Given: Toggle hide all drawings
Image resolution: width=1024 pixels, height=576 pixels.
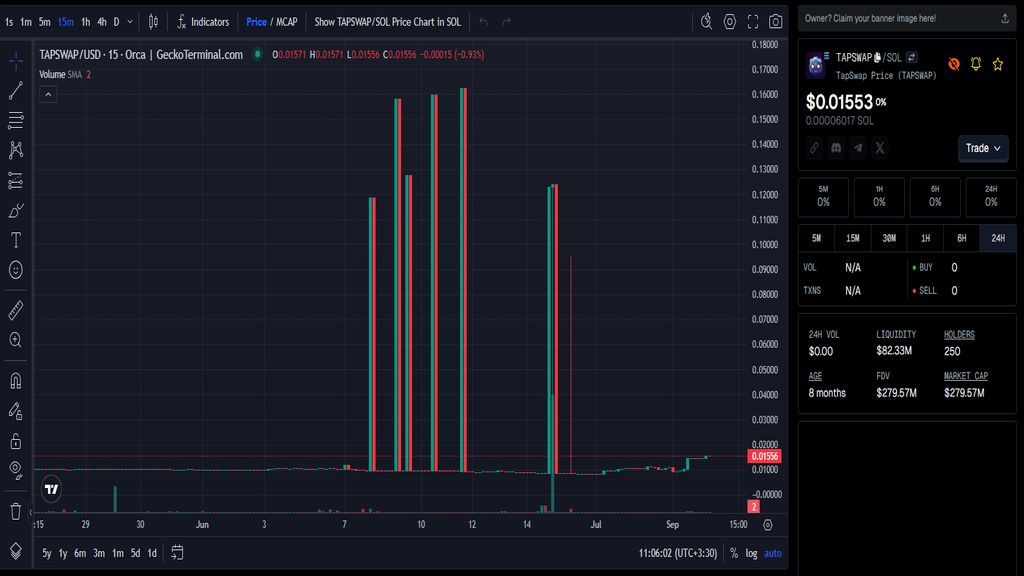Looking at the screenshot, I should point(16,470).
